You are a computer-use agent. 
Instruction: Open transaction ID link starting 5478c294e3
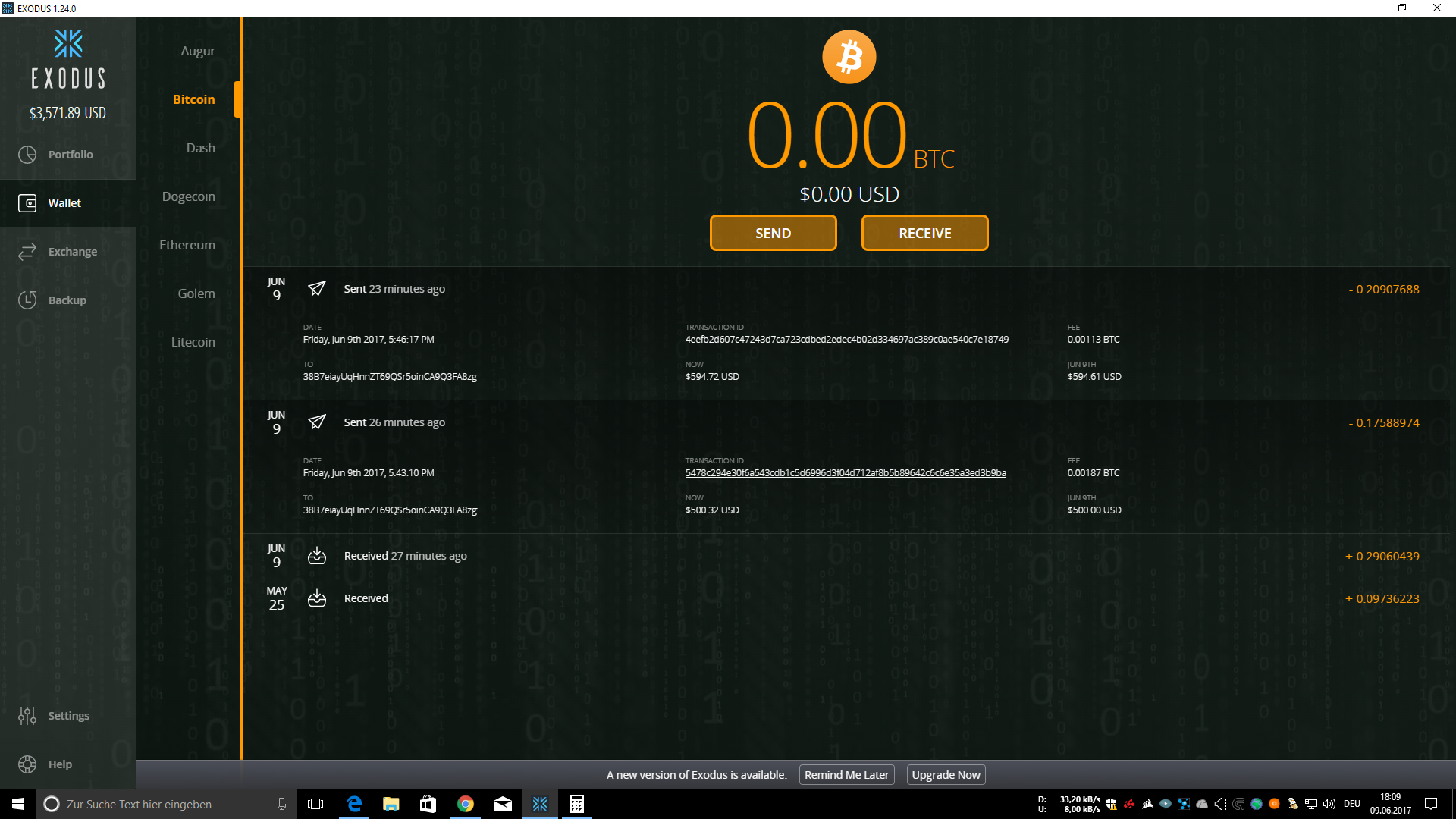(x=846, y=473)
